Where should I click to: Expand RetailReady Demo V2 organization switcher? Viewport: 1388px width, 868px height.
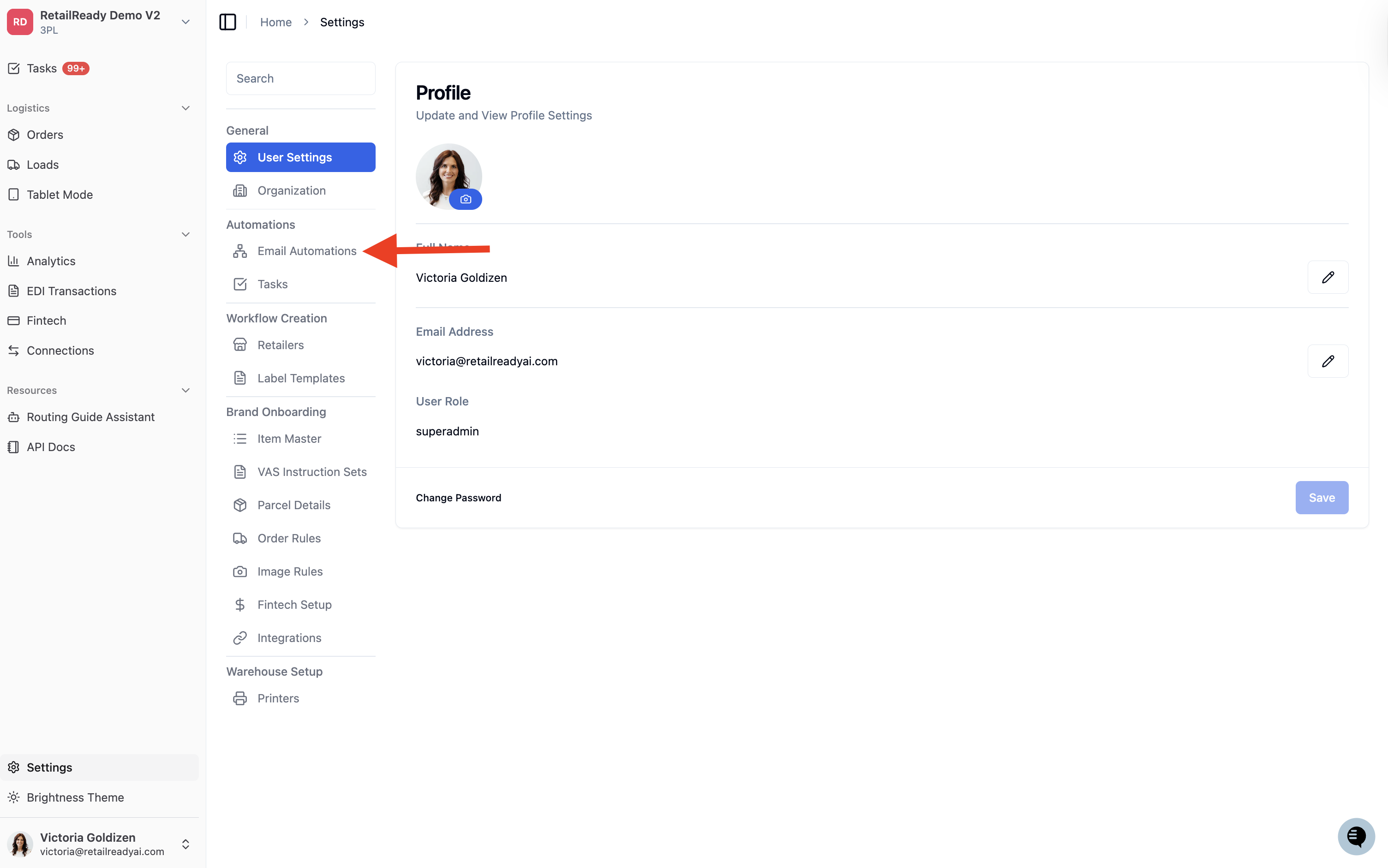(x=185, y=22)
